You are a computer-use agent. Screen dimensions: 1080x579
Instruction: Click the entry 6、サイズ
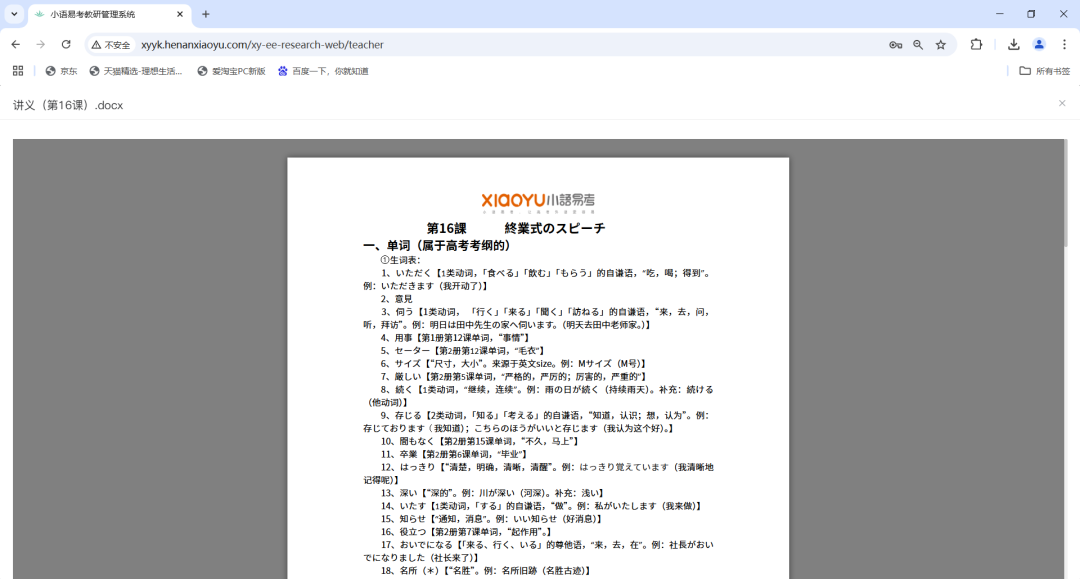pos(514,364)
